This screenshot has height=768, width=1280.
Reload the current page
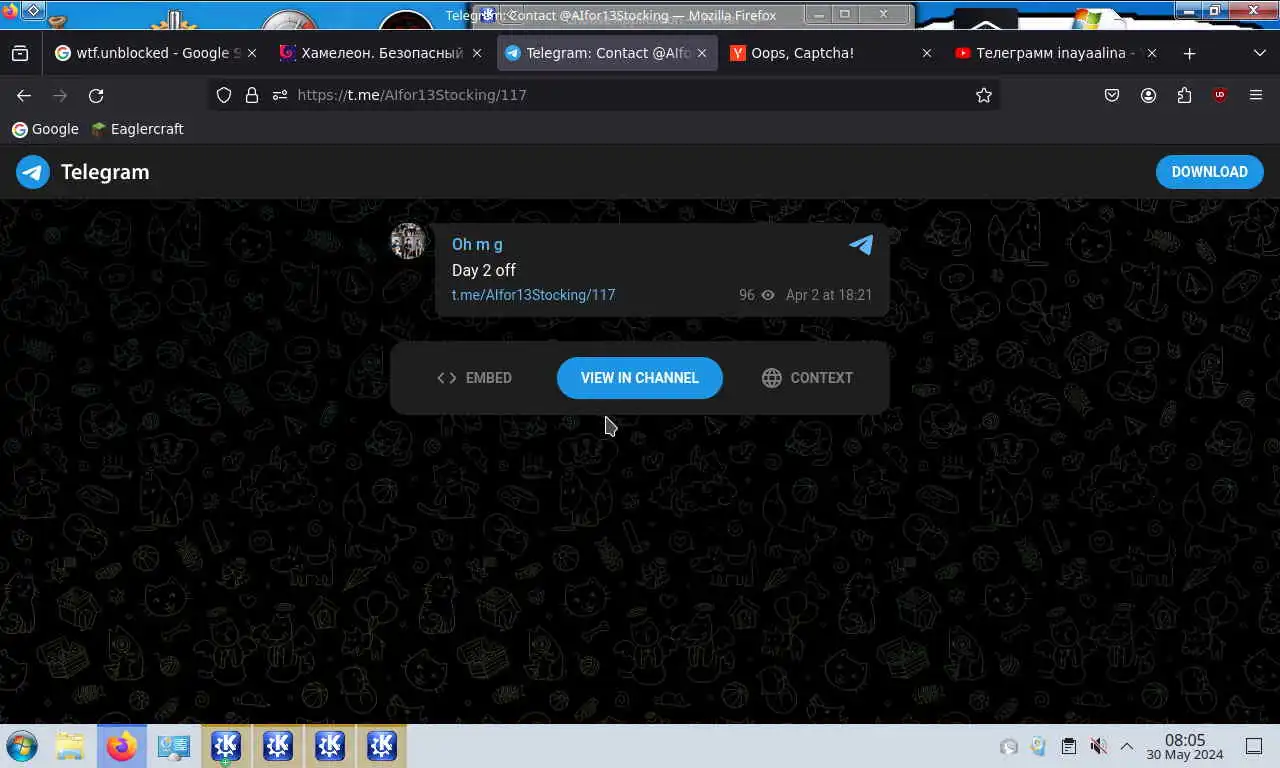point(96,95)
